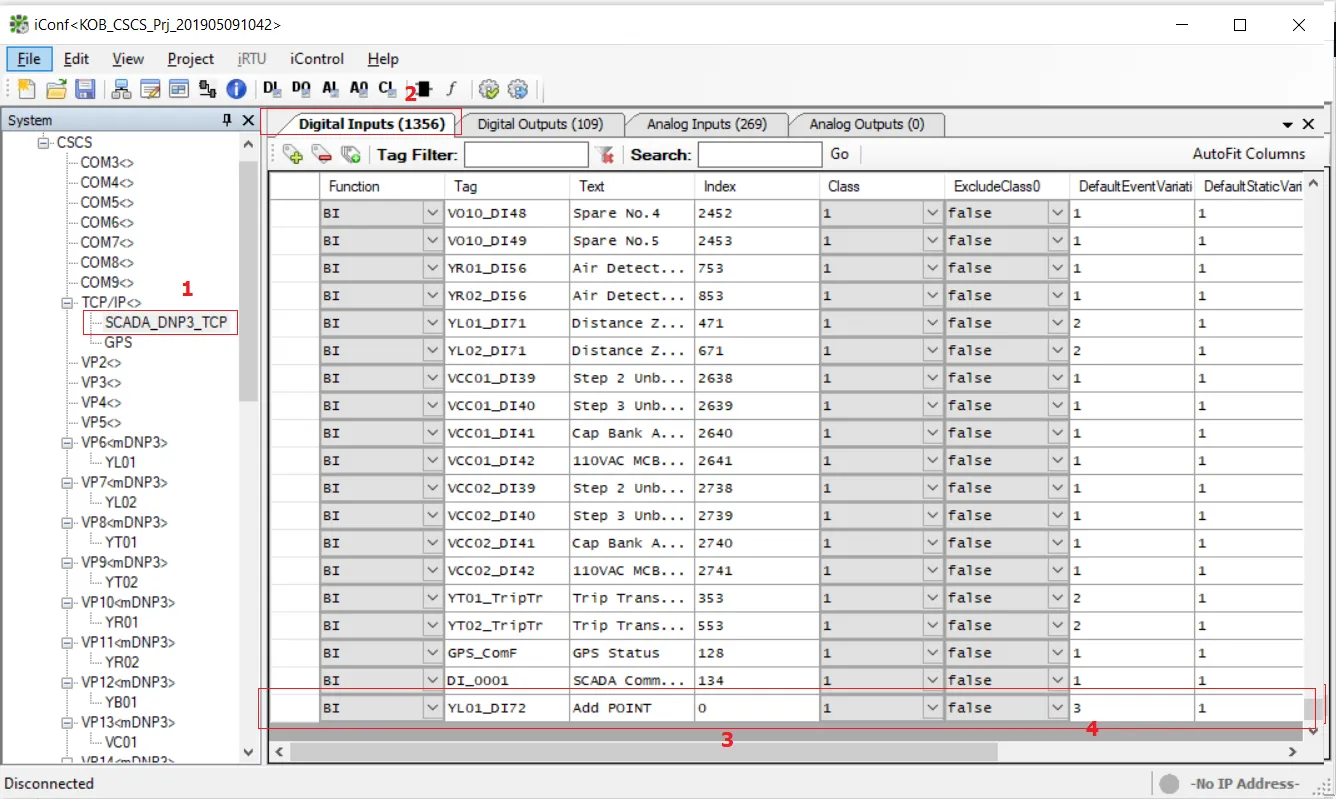
Task: Open Function dropdown for YL01_DI72 row
Action: coord(432,708)
